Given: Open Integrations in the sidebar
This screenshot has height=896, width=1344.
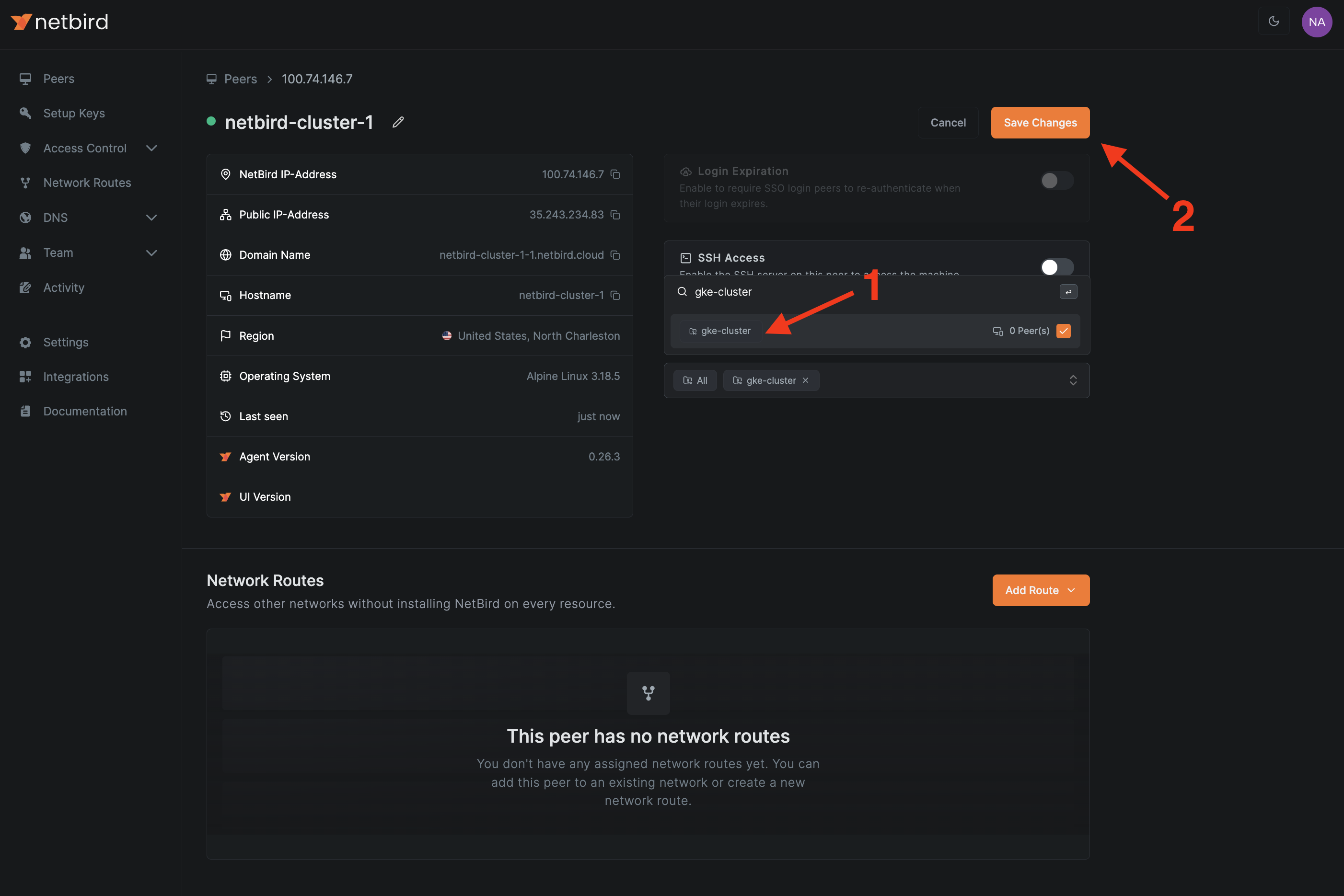Looking at the screenshot, I should (75, 377).
